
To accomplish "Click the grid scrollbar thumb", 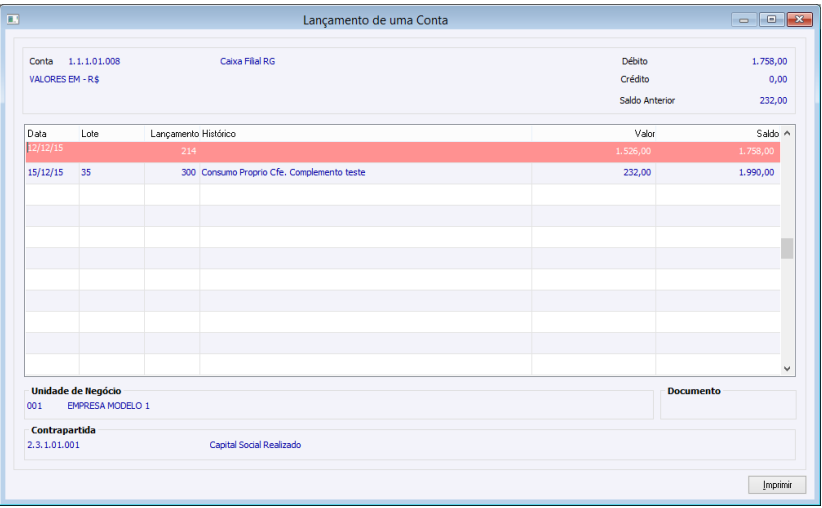I will pos(787,248).
